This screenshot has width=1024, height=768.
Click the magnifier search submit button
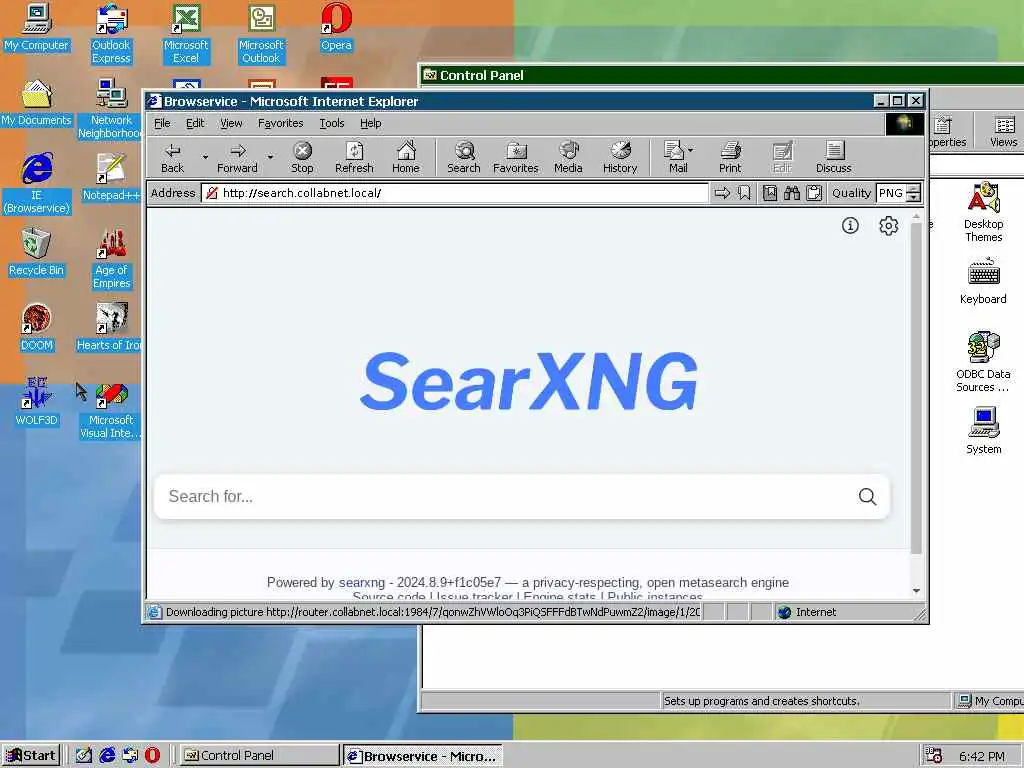pos(867,497)
